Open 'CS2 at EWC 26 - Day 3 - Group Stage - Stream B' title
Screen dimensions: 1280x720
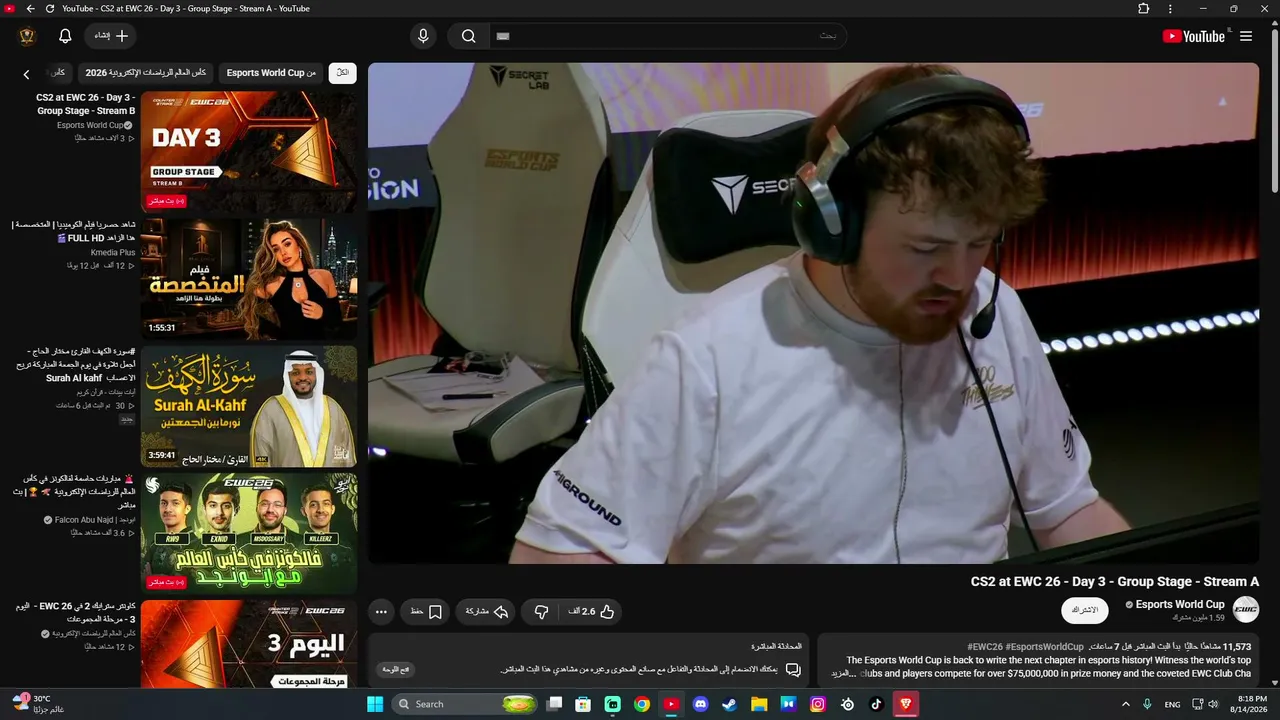pyautogui.click(x=86, y=104)
